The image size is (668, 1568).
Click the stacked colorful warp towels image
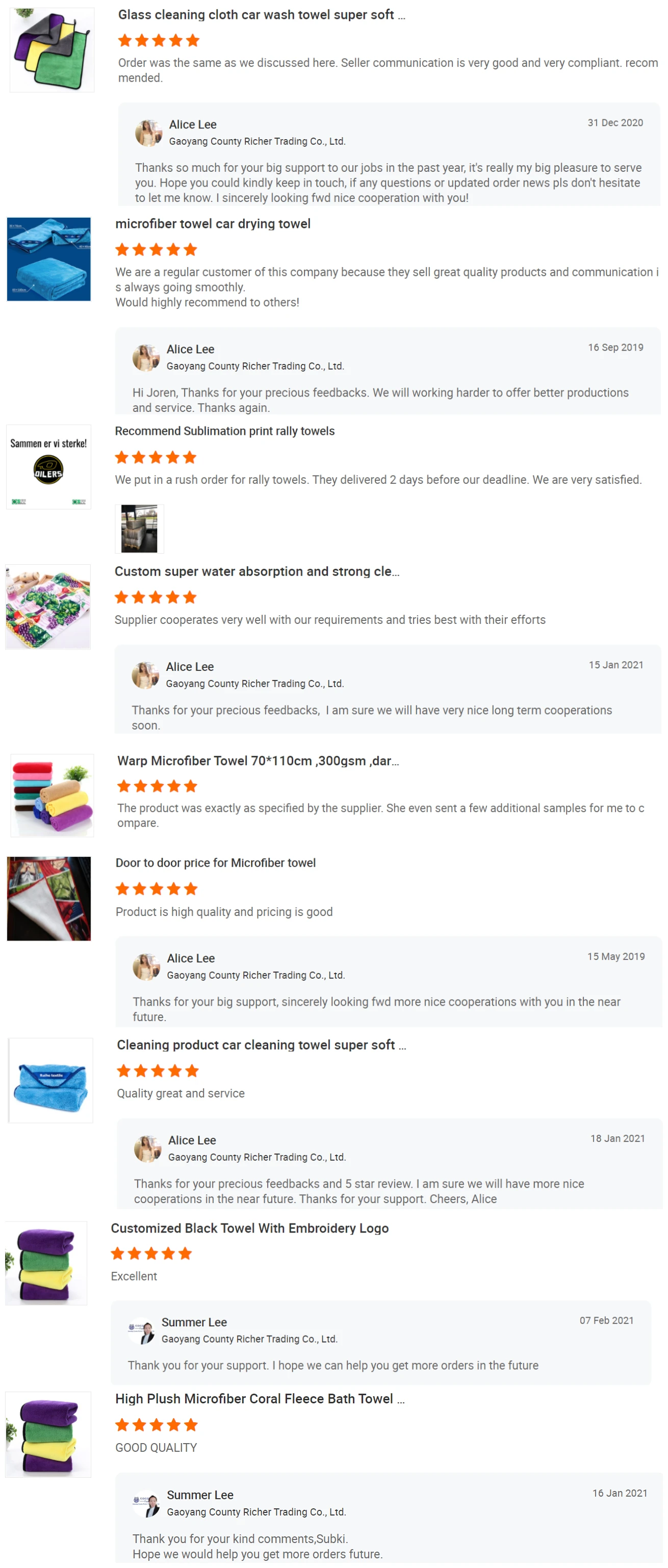[52, 795]
